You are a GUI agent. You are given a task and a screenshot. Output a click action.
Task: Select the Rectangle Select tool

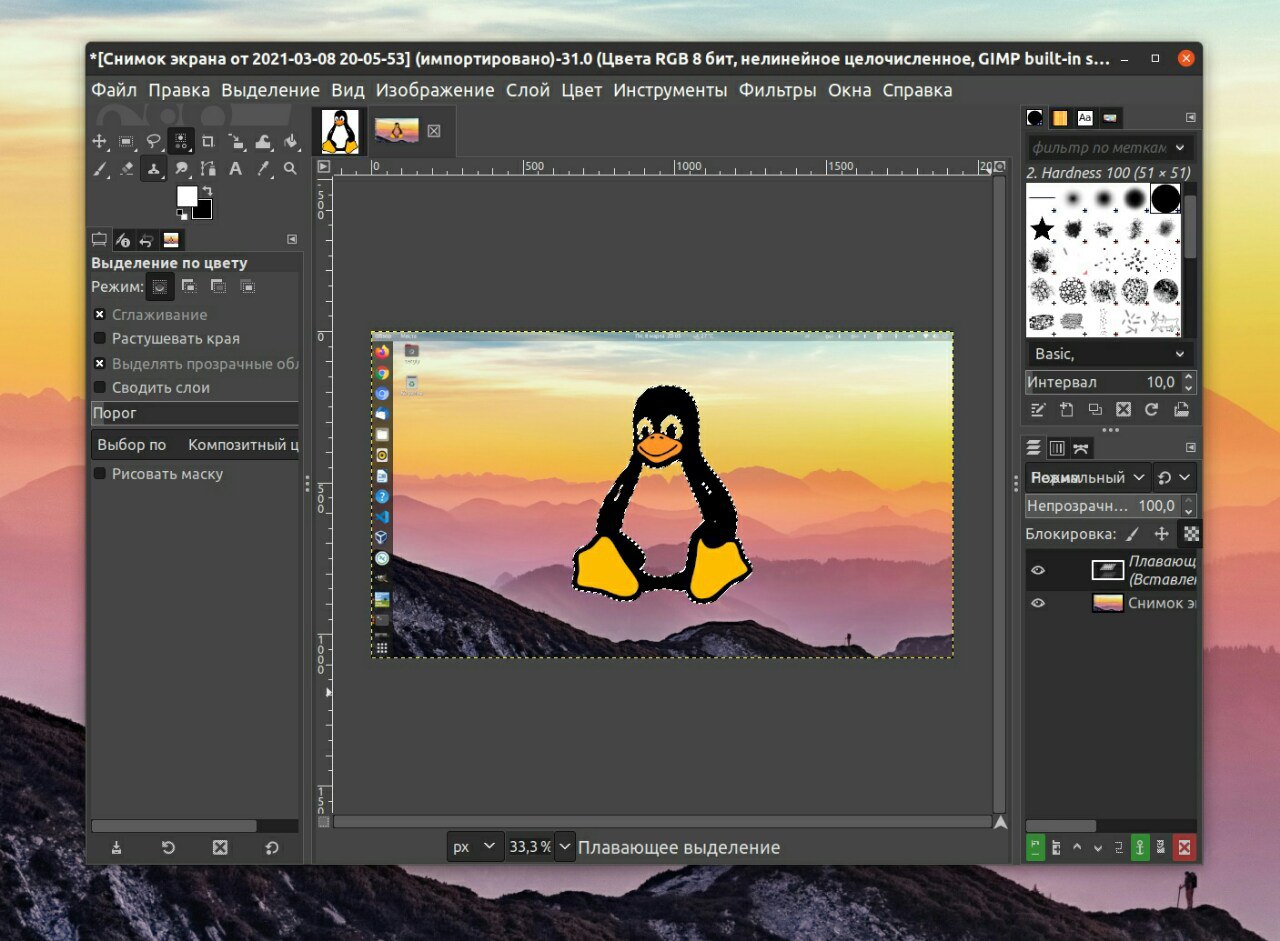(x=126, y=141)
